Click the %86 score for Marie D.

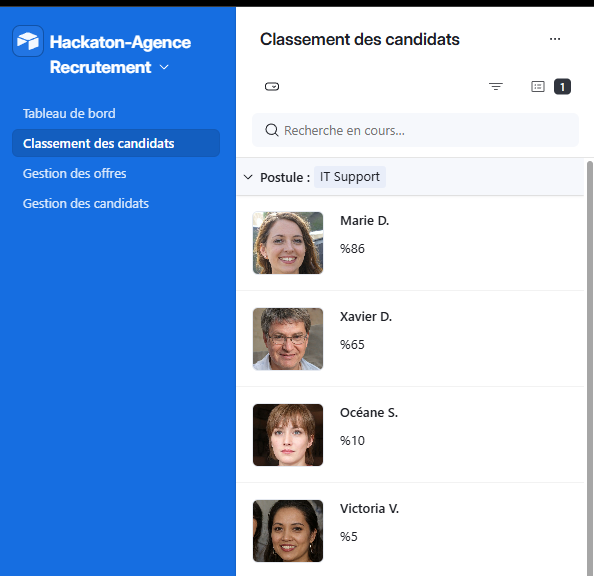click(x=352, y=249)
